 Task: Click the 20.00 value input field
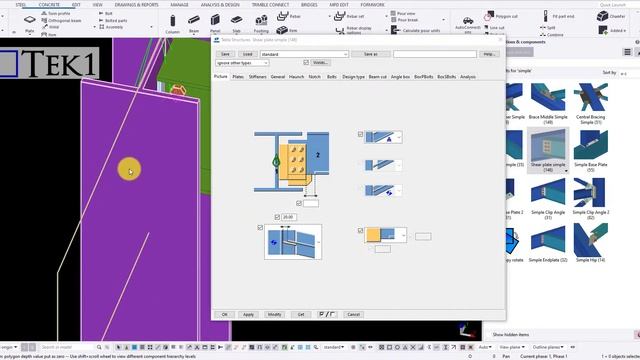click(289, 217)
